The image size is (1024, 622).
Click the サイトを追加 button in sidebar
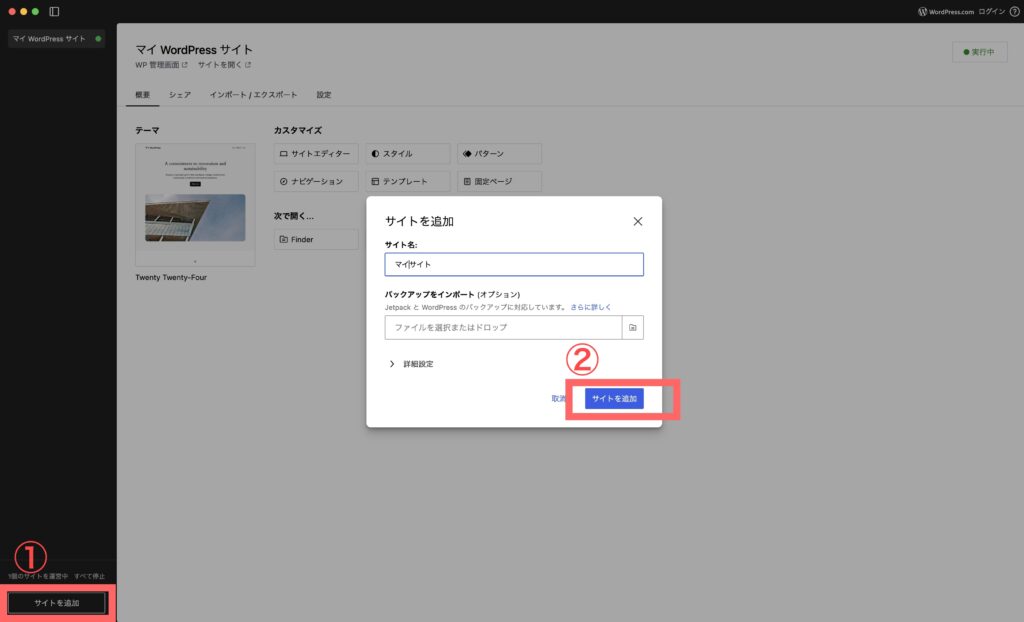57,602
